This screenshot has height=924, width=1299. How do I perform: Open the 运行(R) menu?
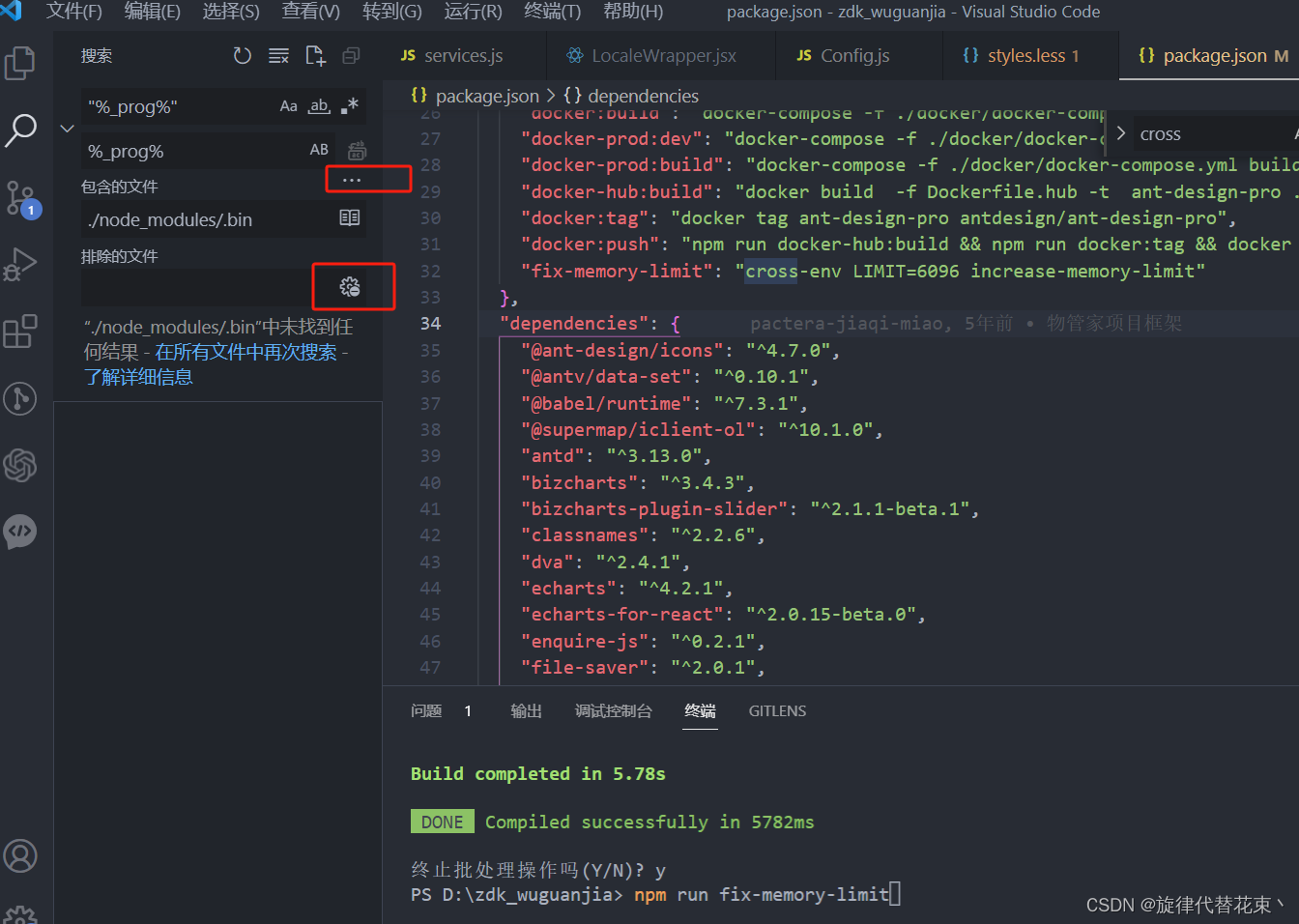tap(473, 12)
